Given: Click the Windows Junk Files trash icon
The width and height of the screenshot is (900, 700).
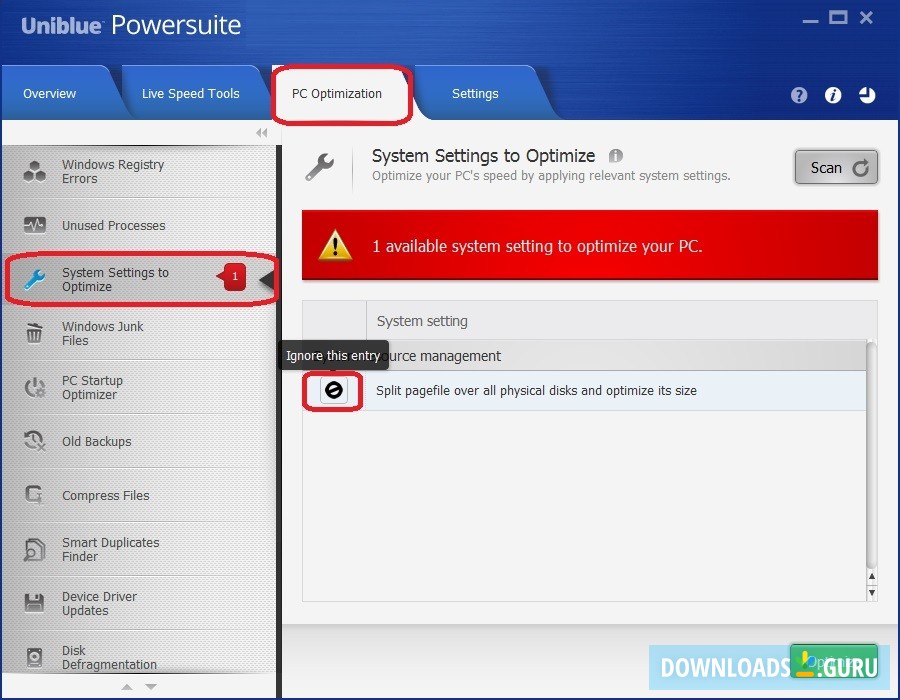Looking at the screenshot, I should 34,333.
